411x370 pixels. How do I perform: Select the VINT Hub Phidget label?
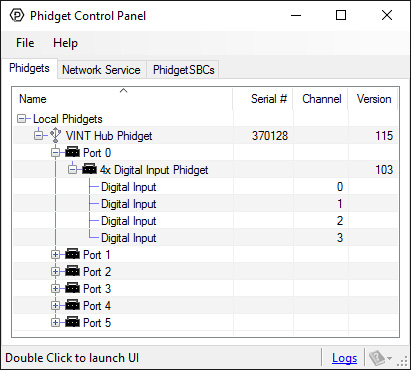(109, 136)
